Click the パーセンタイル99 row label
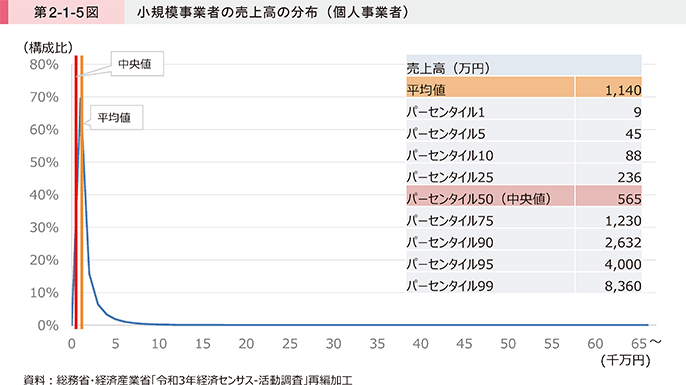686x385 pixels. pyautogui.click(x=450, y=286)
